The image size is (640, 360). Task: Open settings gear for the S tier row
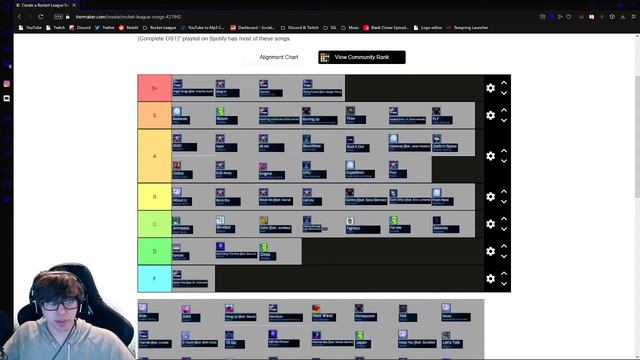pyautogui.click(x=491, y=116)
